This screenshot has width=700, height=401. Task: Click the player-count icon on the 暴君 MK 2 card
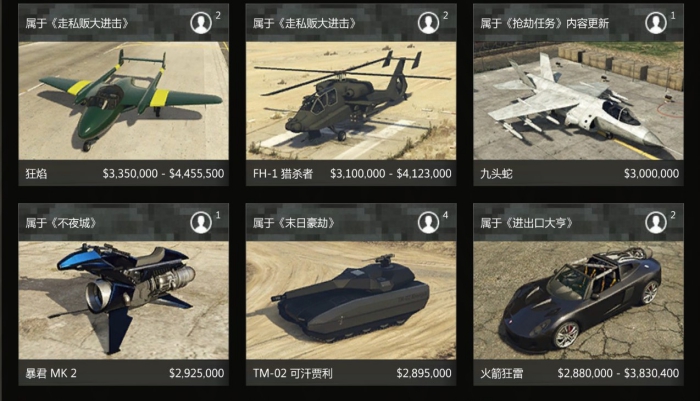[201, 222]
